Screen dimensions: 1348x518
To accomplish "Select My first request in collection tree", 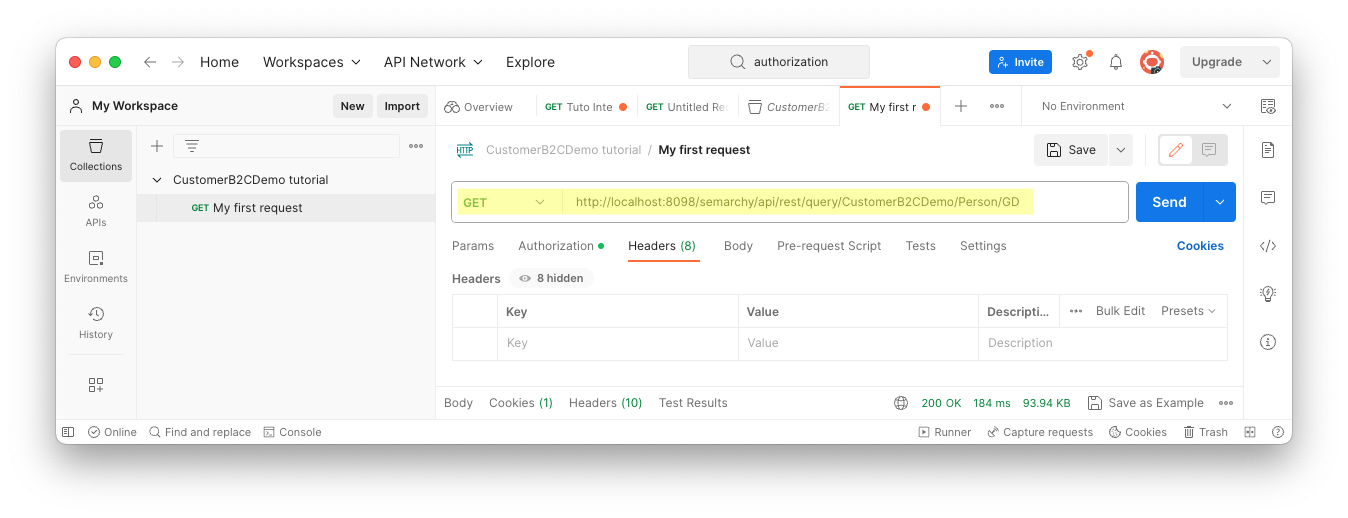I will [286, 208].
